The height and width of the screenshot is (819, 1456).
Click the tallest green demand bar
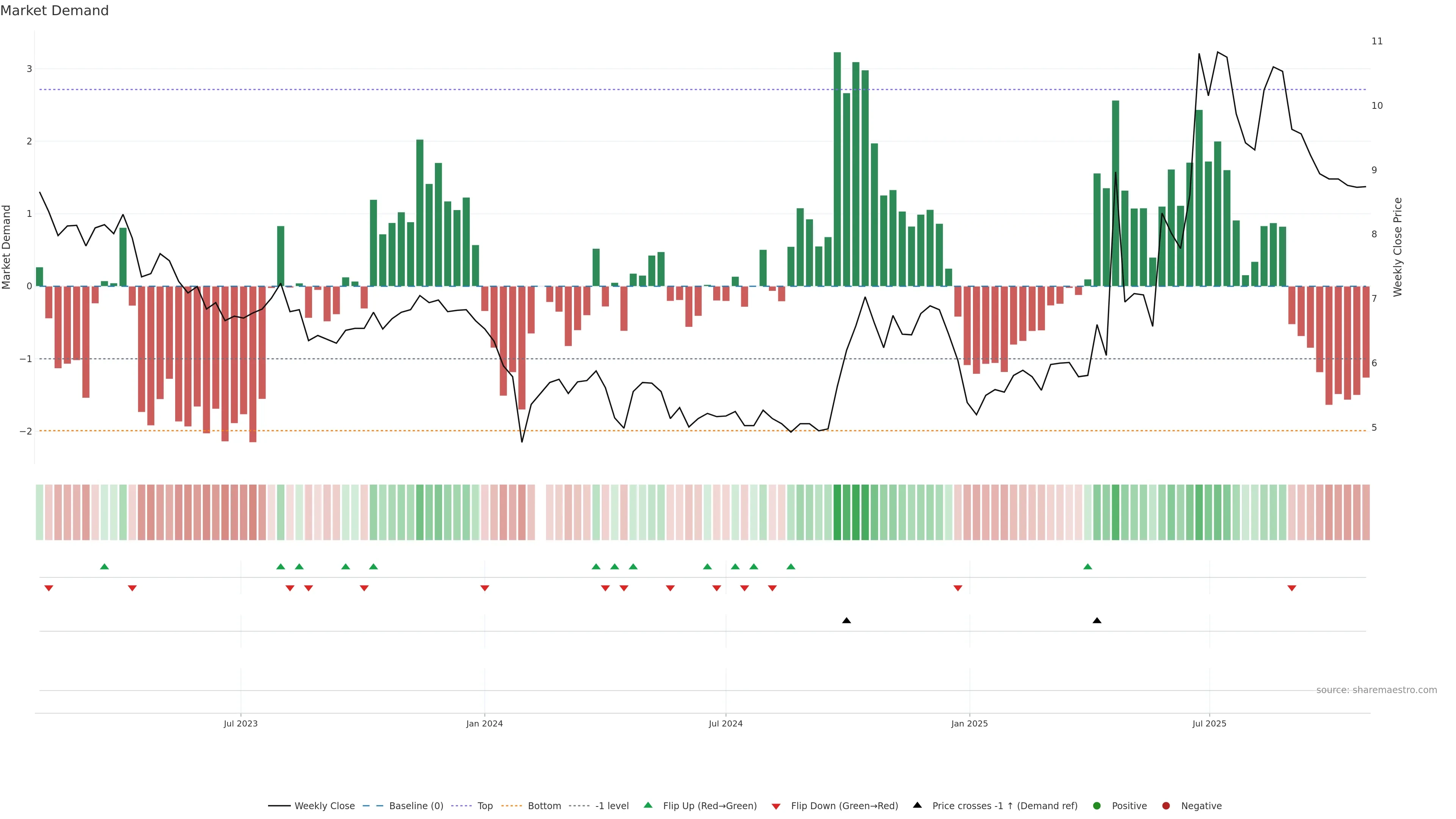click(837, 169)
